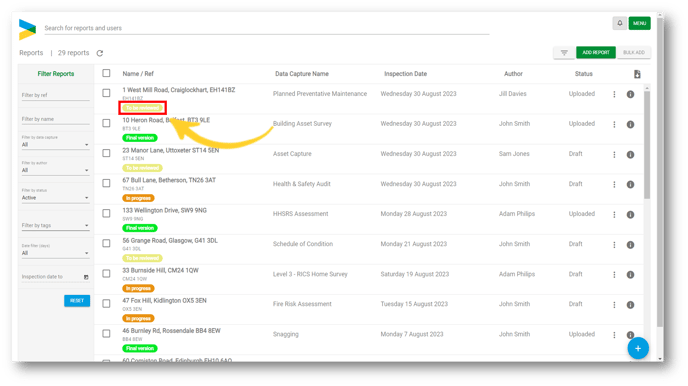Click the ADD REPORT button
The width and height of the screenshot is (688, 386).
coord(596,53)
